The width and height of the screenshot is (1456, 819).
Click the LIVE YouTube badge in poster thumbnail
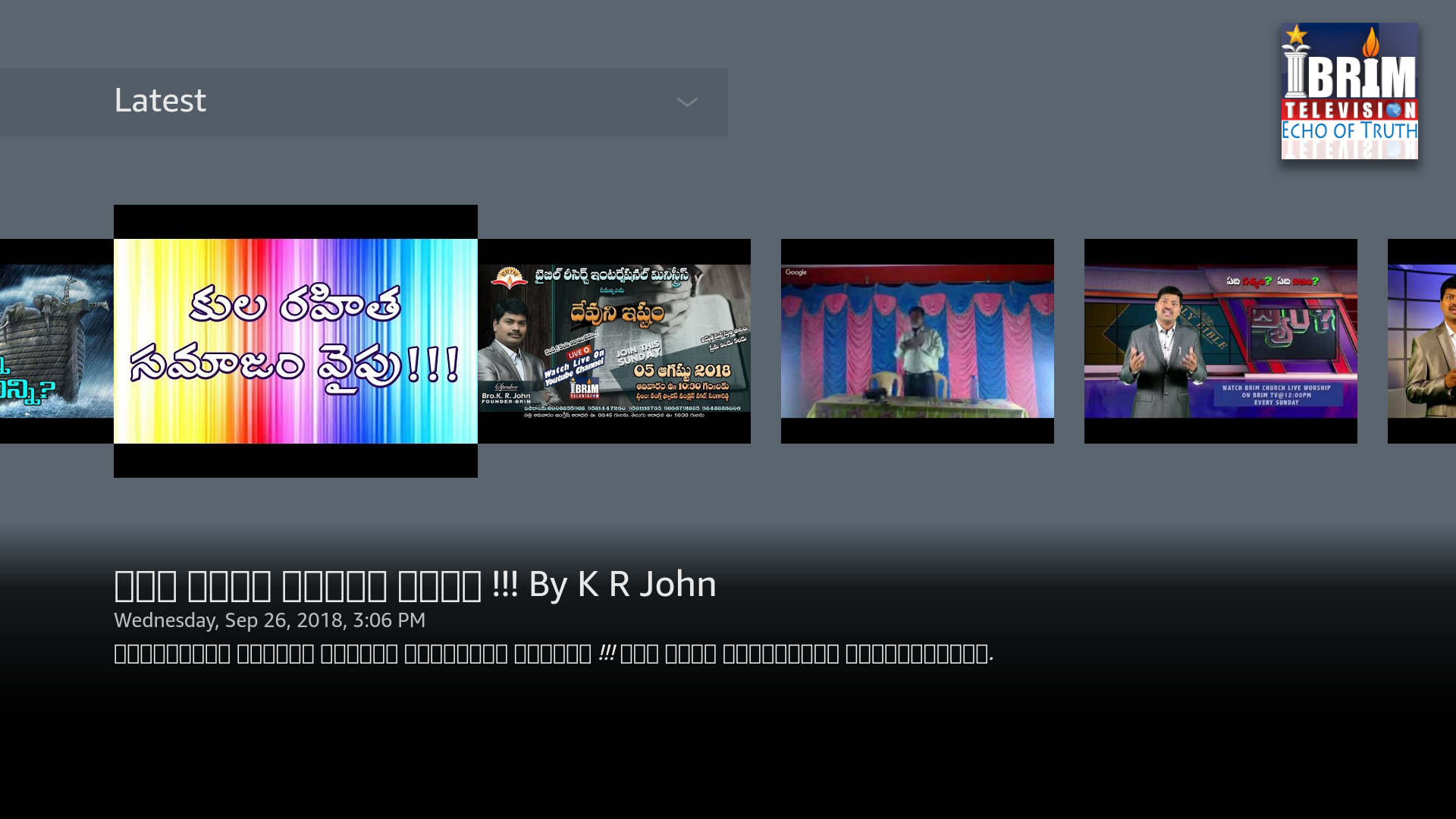579,353
